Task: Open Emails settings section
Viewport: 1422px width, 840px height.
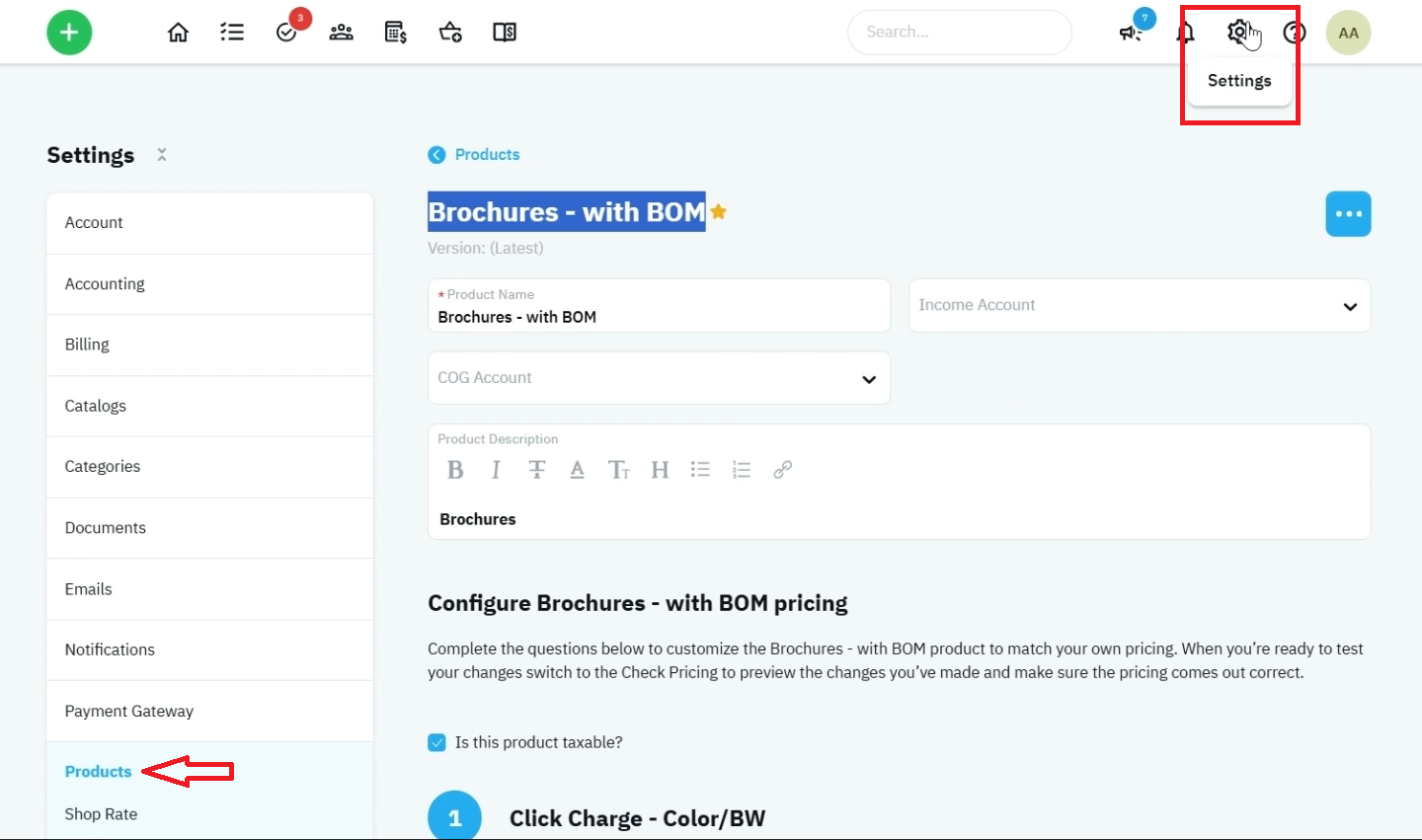Action: click(209, 589)
